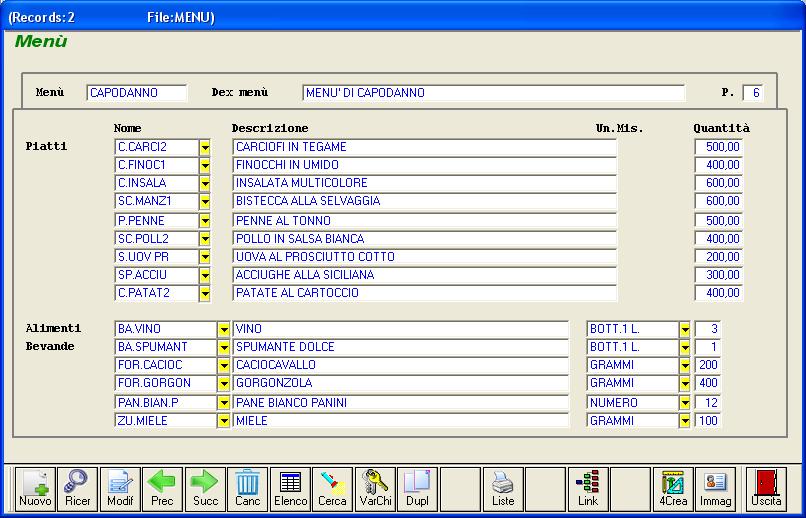Click the MENU' DI CAPODANNO description field
This screenshot has height=518, width=806.
493,93
